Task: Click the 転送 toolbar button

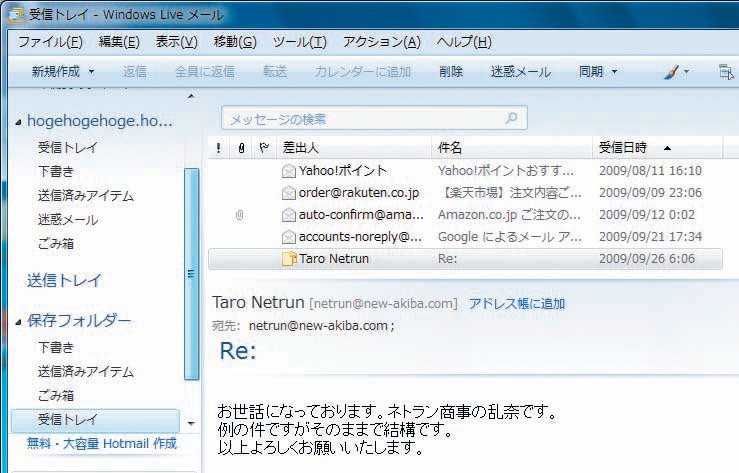Action: coord(275,72)
